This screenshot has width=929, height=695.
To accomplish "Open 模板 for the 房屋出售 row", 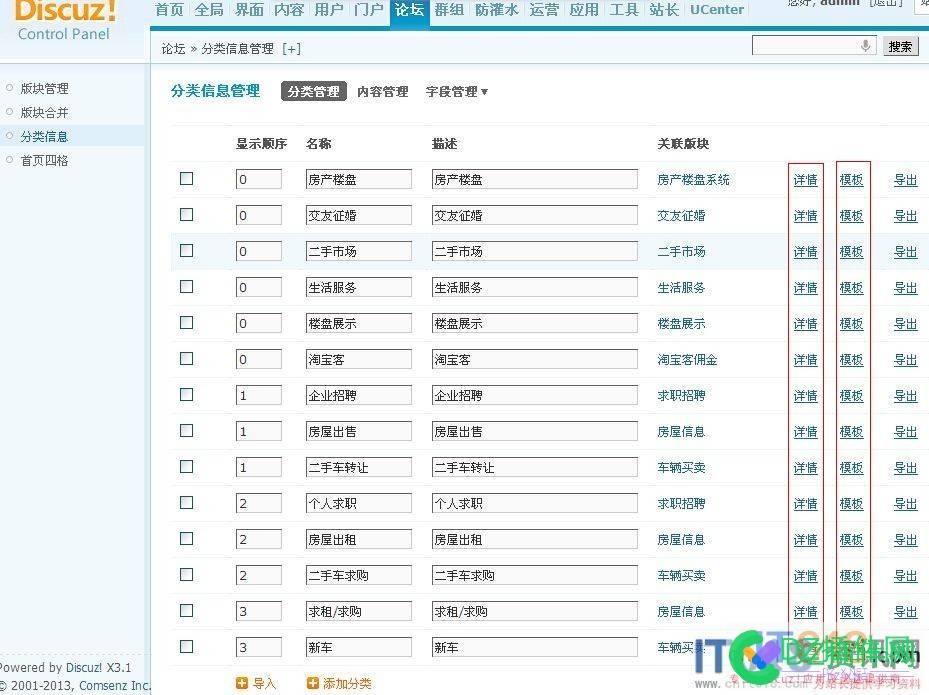I will [851, 432].
